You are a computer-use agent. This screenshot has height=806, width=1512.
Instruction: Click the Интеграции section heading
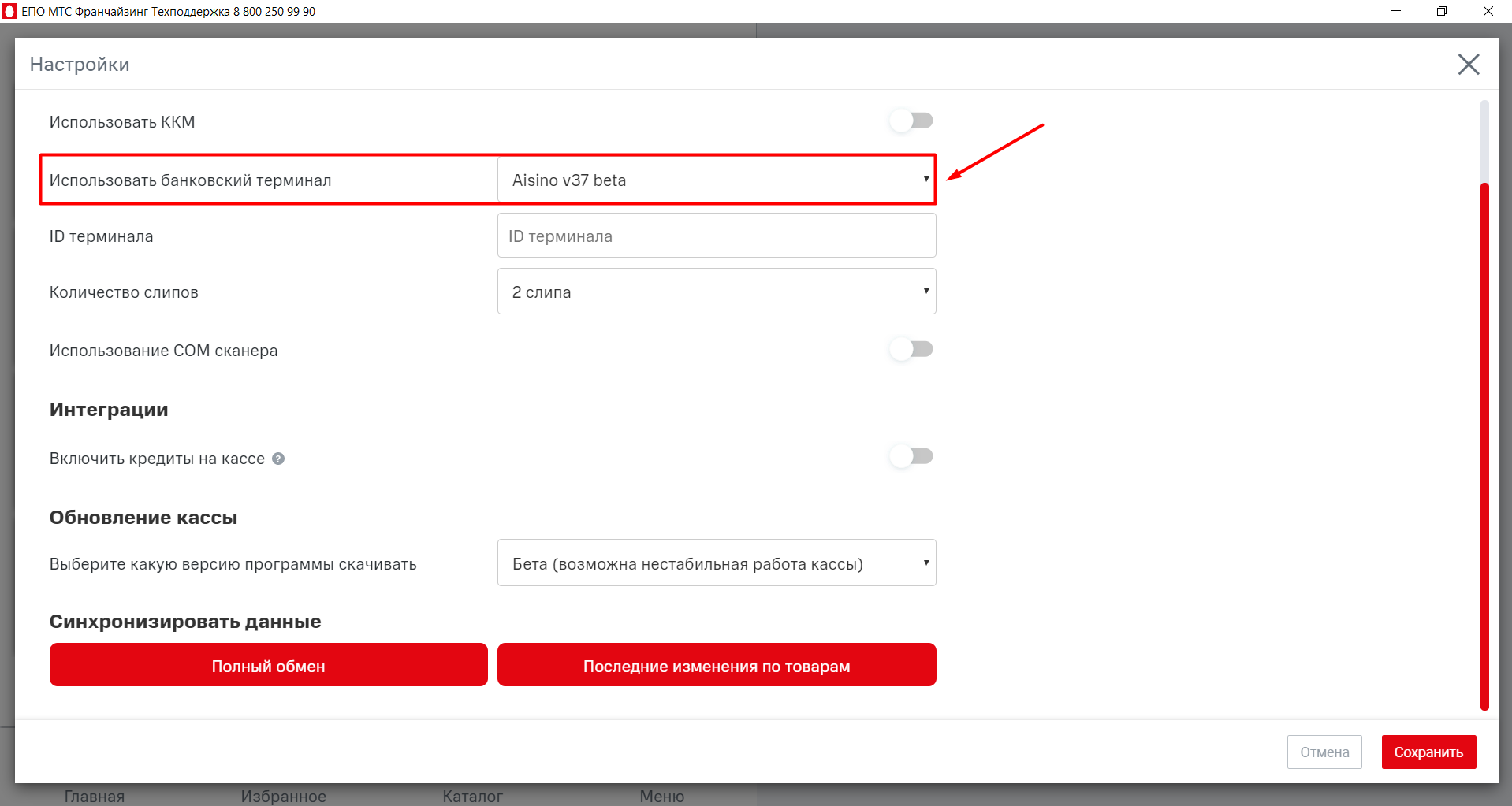(109, 410)
